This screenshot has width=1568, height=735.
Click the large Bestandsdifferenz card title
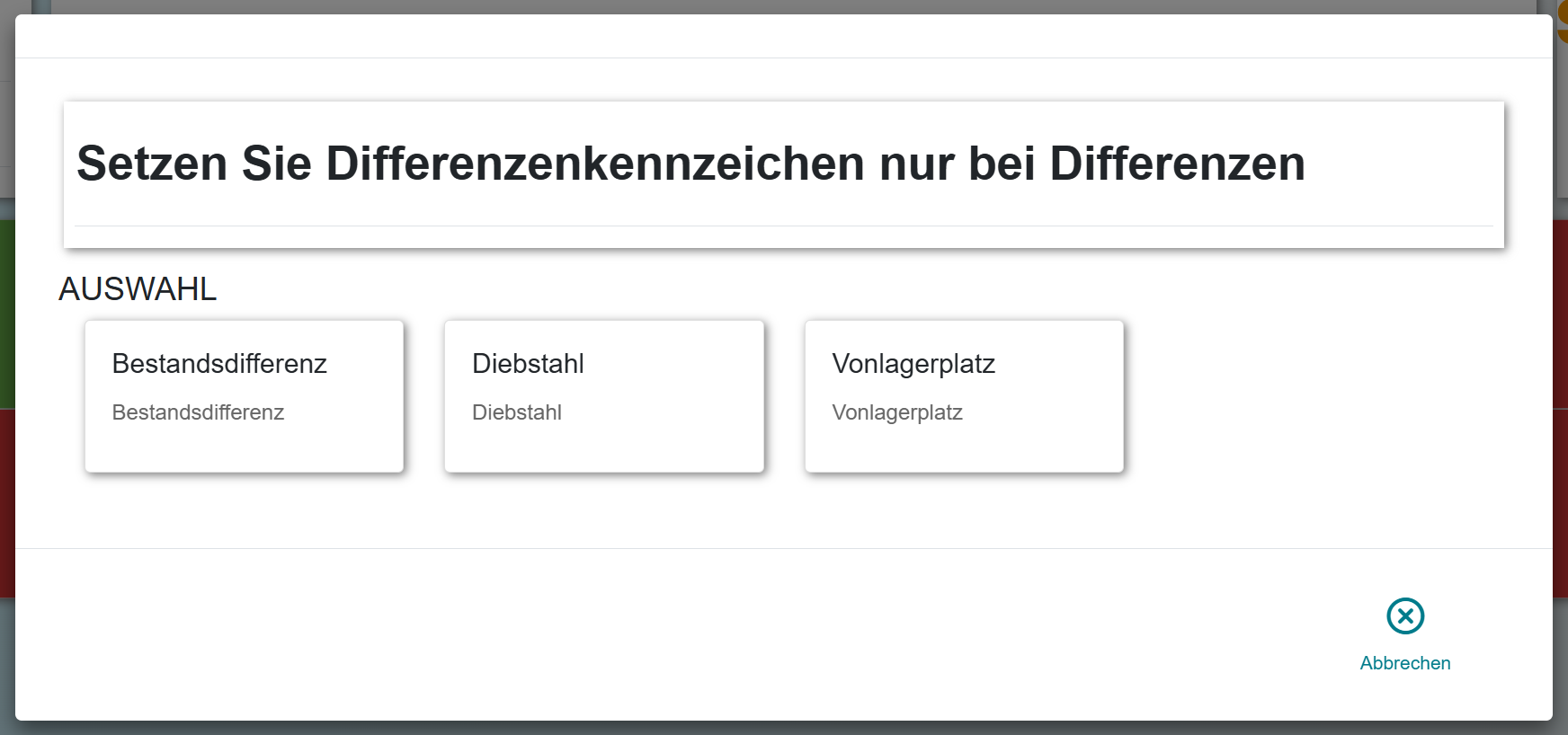point(219,364)
